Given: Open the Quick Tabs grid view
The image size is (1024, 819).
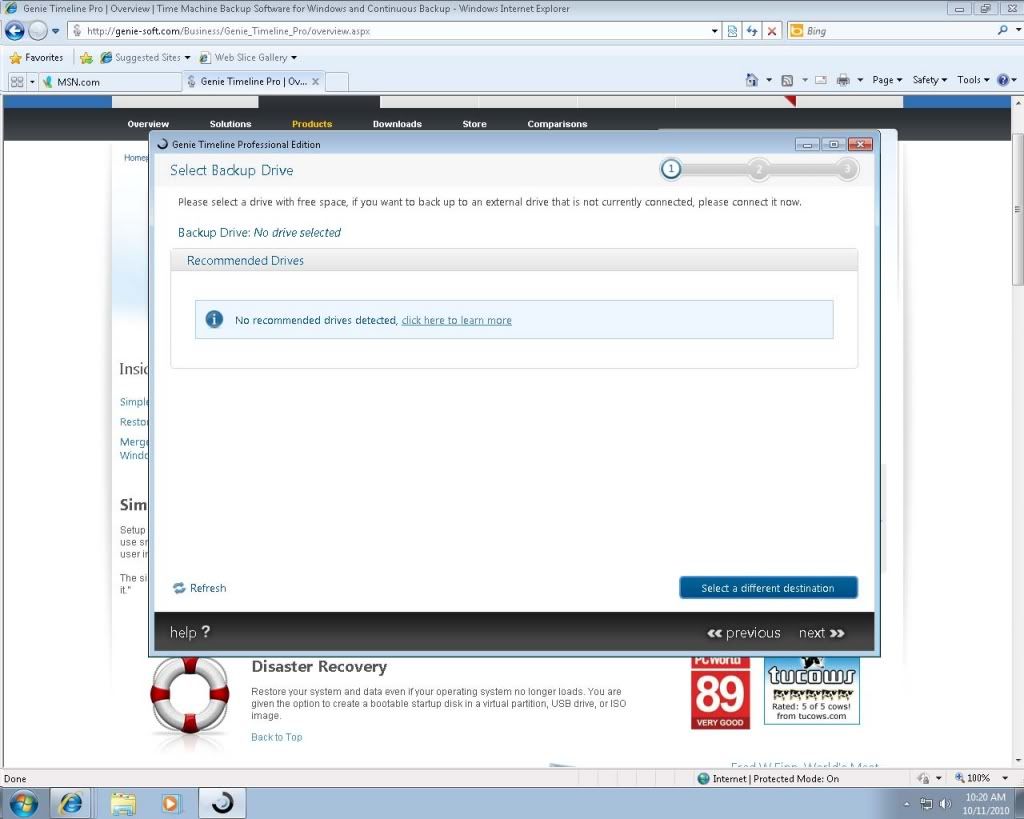Looking at the screenshot, I should tap(17, 82).
